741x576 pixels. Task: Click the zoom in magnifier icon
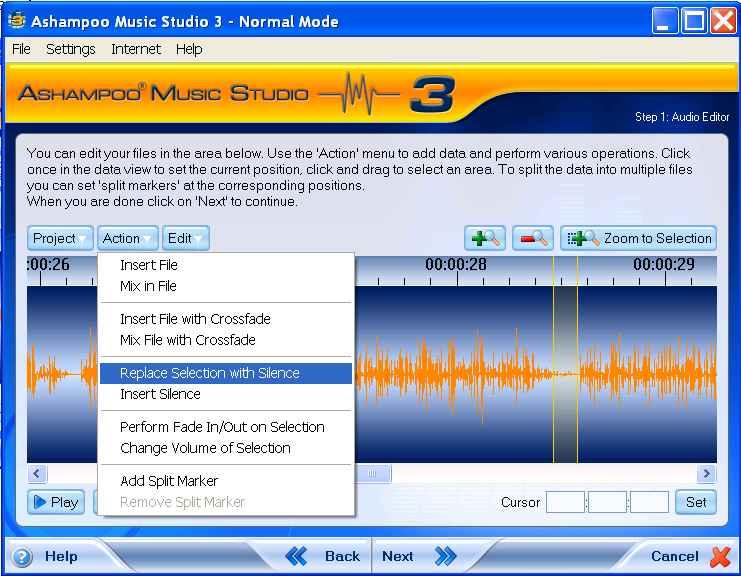(485, 238)
